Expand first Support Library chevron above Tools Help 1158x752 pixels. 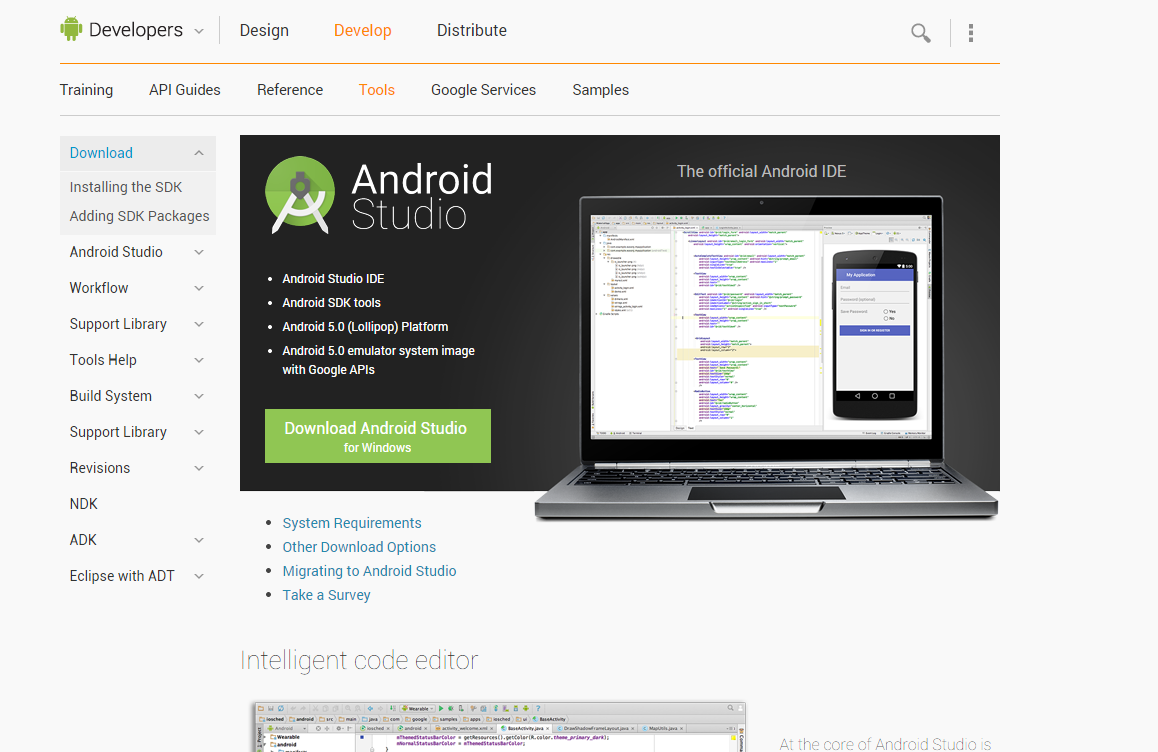tap(199, 324)
